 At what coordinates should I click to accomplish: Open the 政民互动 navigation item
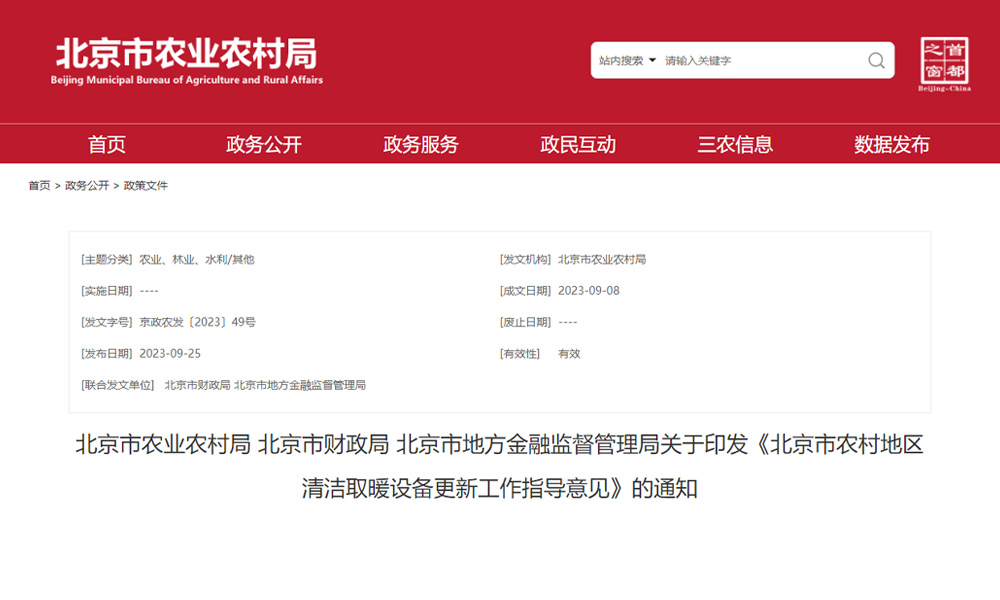click(x=578, y=144)
